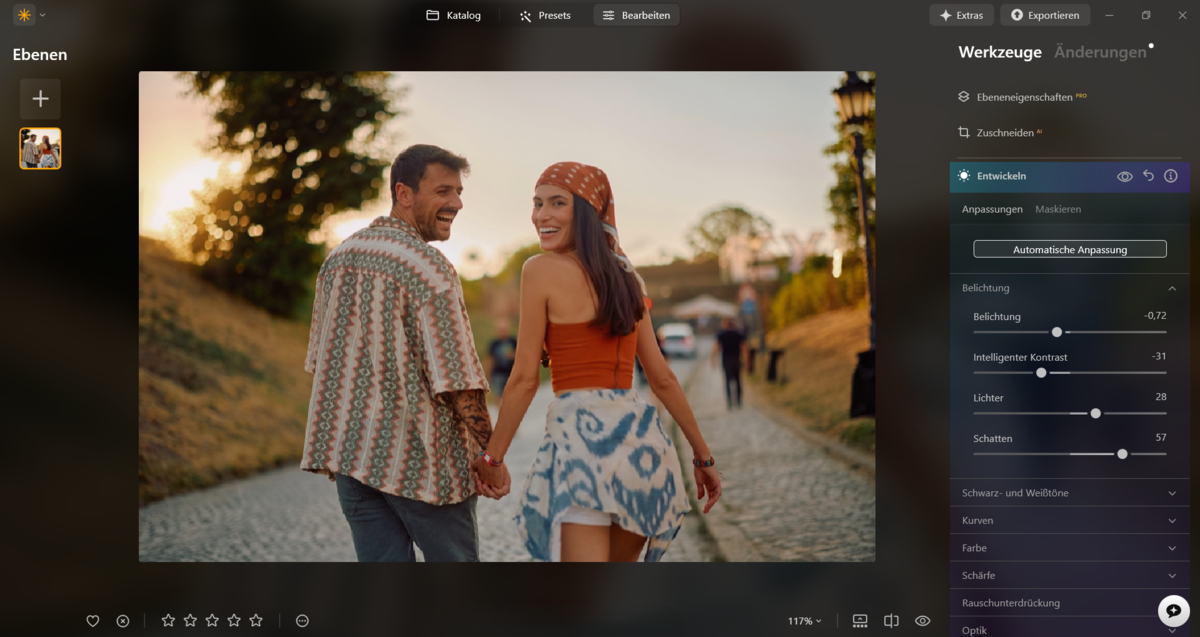Open the Maskieren tab
1200x637 pixels.
1057,209
